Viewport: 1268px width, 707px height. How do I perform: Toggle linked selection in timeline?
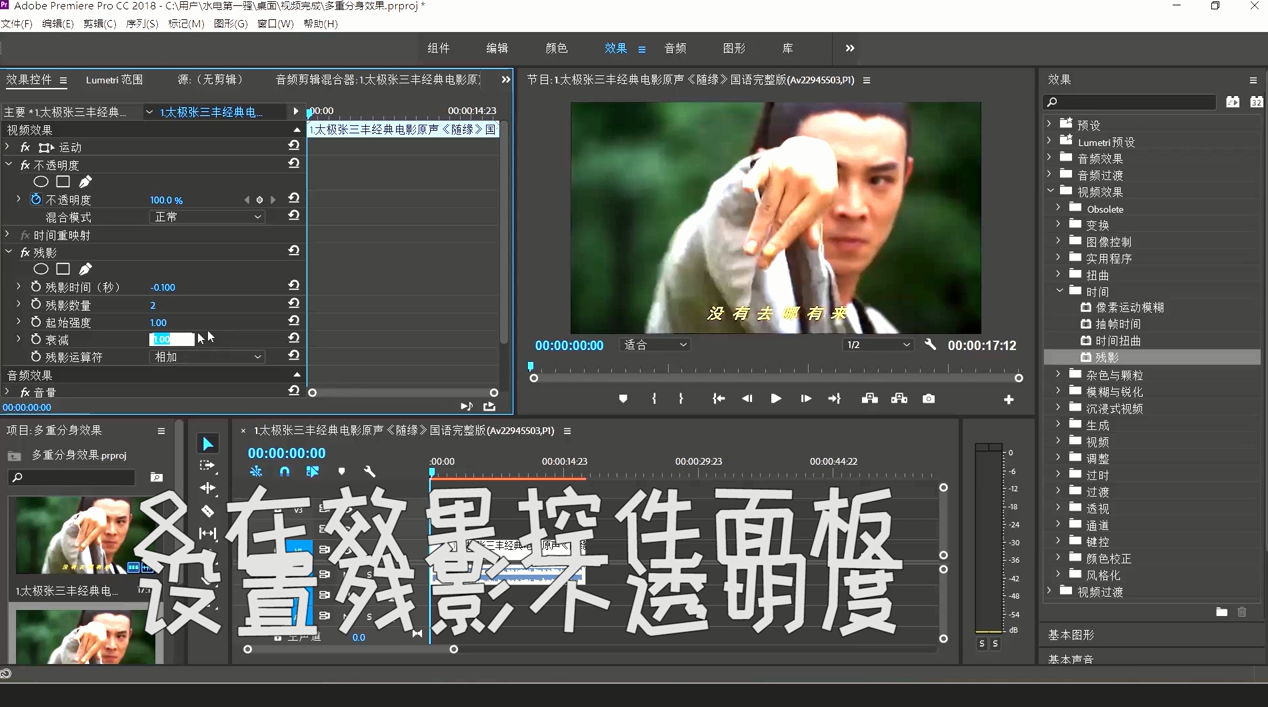coord(312,471)
